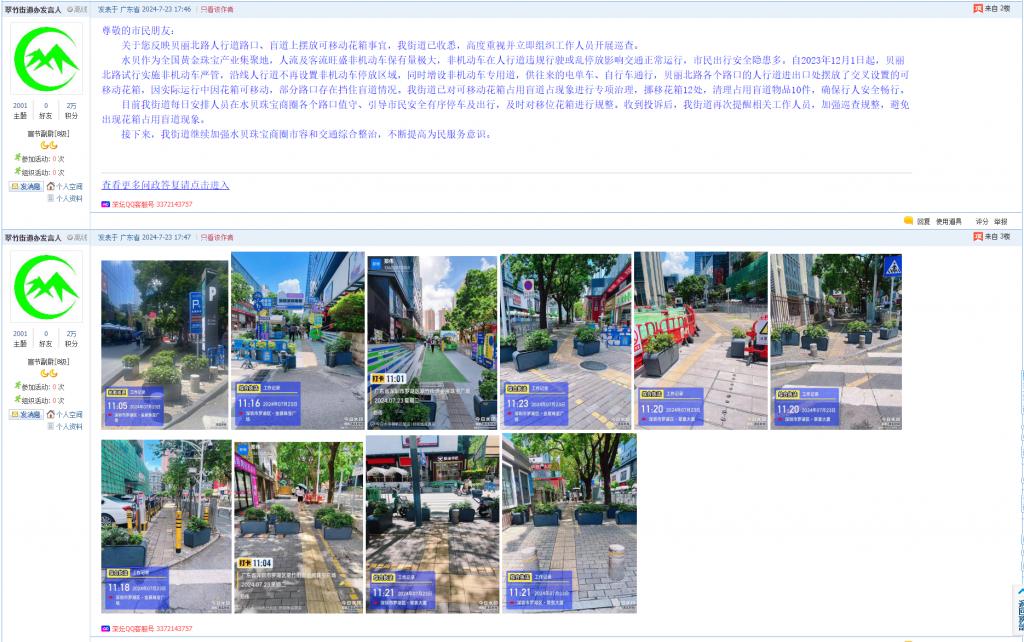Open 查看更多问政答复请点击进入 link

[165, 185]
